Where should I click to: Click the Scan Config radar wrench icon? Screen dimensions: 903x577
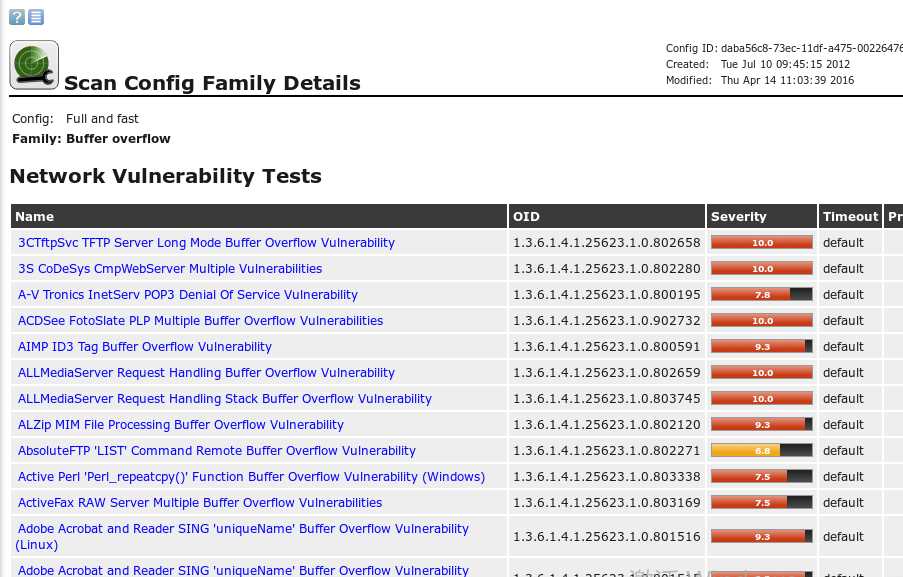tap(34, 65)
